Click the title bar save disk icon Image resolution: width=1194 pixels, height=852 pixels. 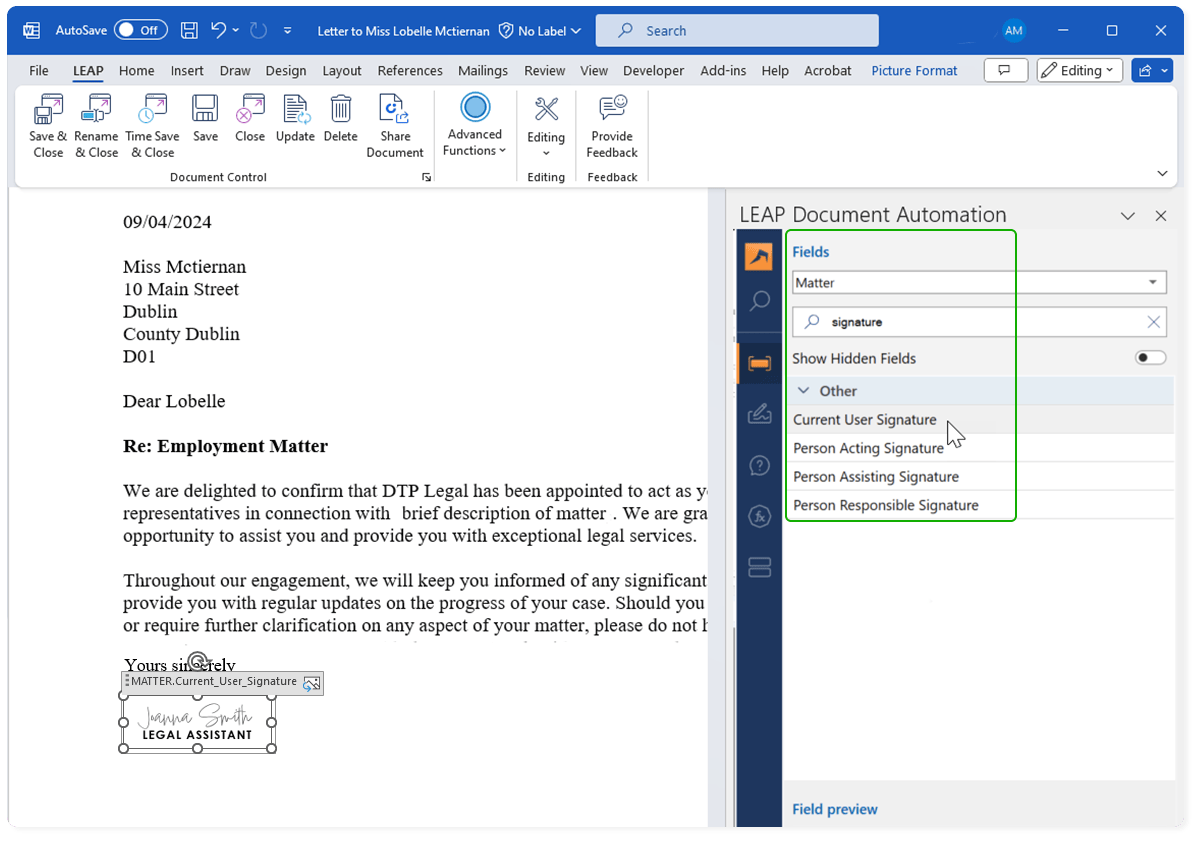(189, 30)
